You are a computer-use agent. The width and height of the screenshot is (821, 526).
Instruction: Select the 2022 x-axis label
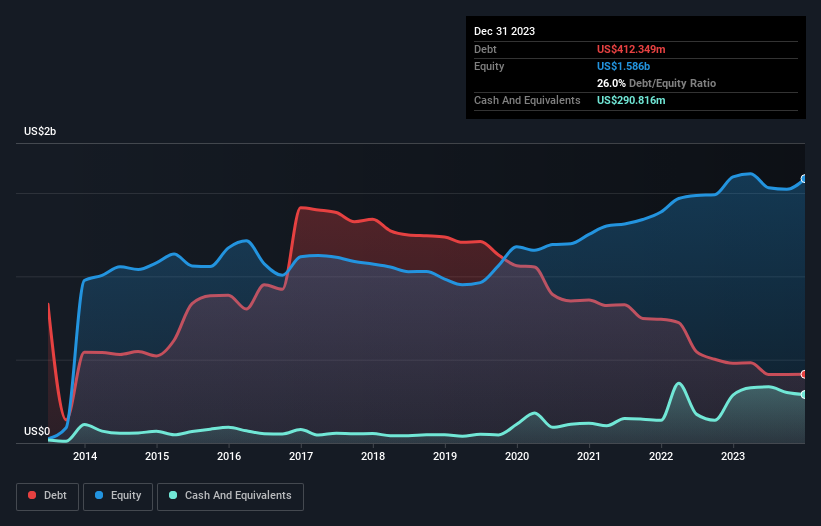coord(661,456)
